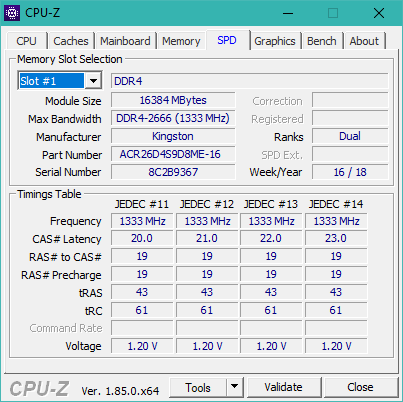Click the 23.0 CAS# Latency value
403x402 pixels.
[x=336, y=238]
